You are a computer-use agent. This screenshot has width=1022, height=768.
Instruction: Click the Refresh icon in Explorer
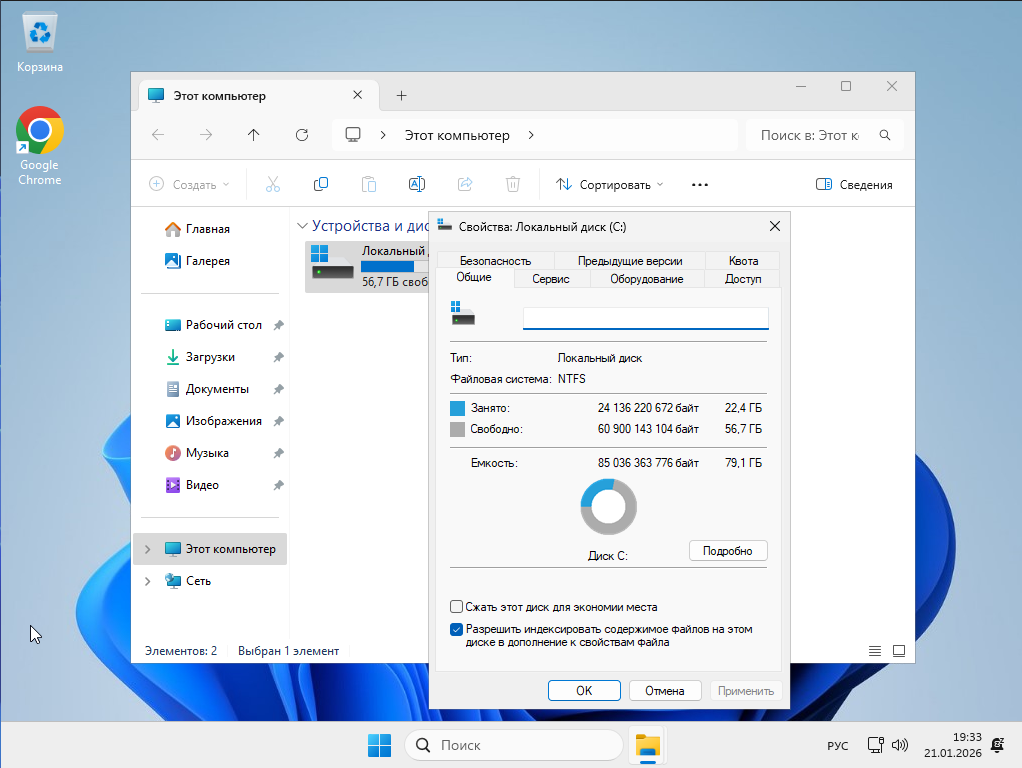(302, 135)
